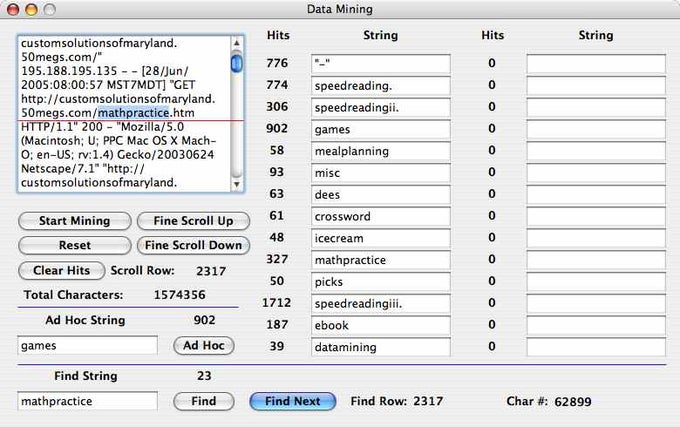The height and width of the screenshot is (427, 680).
Task: Click the log text scrollbar up arrow
Action: click(237, 43)
